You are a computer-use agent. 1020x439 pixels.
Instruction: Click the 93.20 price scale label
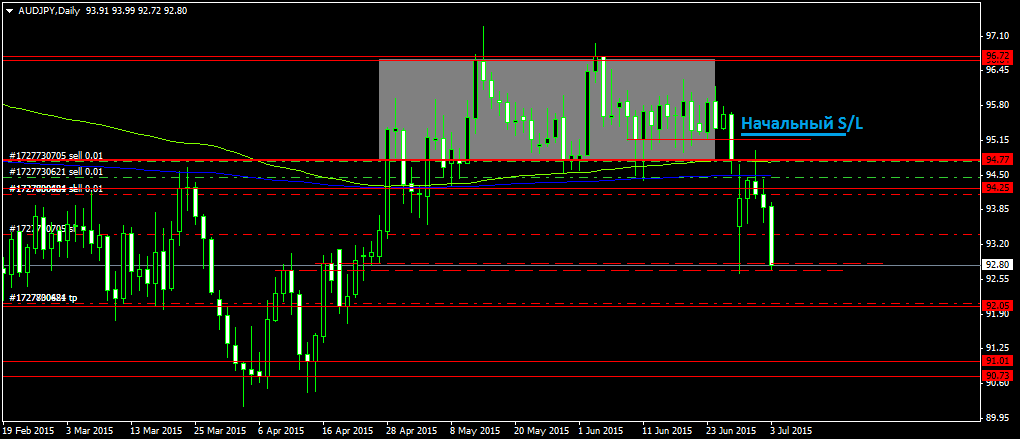pos(998,243)
